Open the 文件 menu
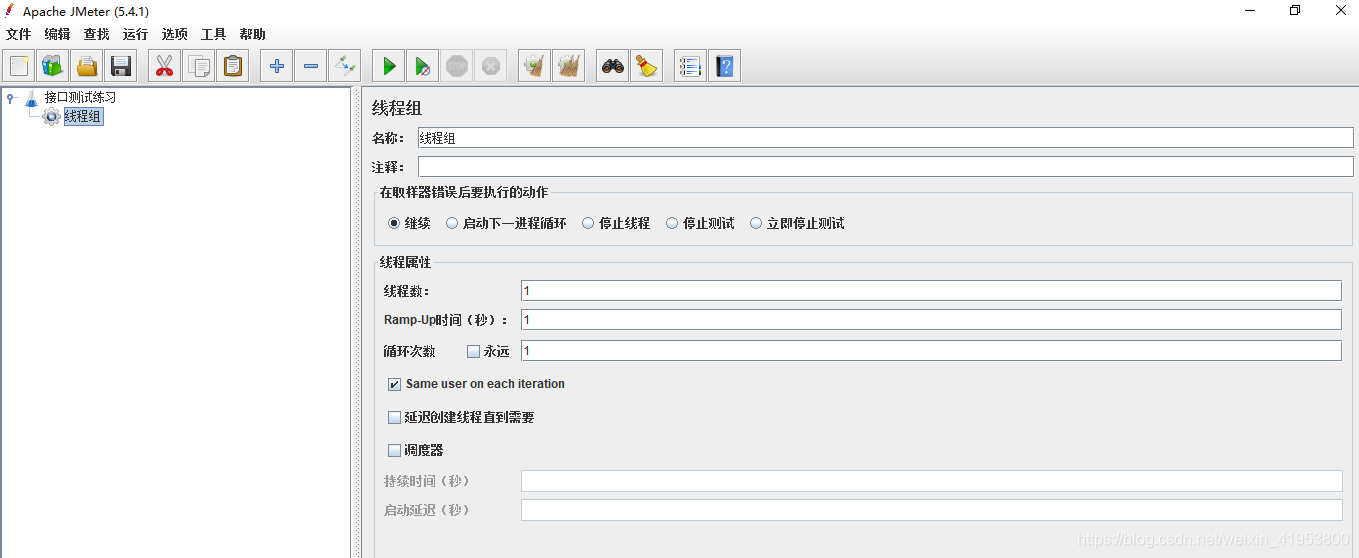 tap(19, 34)
